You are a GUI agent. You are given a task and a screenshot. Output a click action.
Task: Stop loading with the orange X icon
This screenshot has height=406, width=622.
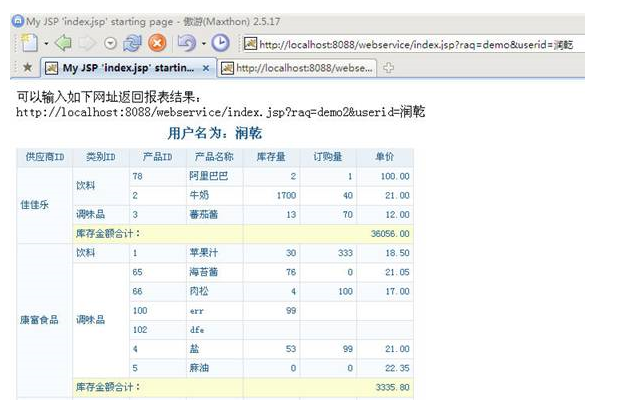157,43
